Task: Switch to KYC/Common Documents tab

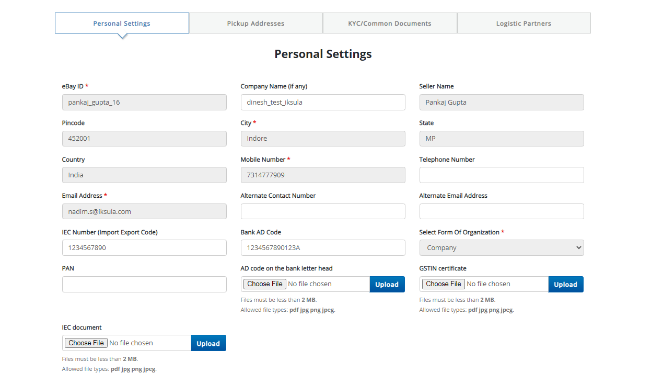Action: click(x=389, y=23)
